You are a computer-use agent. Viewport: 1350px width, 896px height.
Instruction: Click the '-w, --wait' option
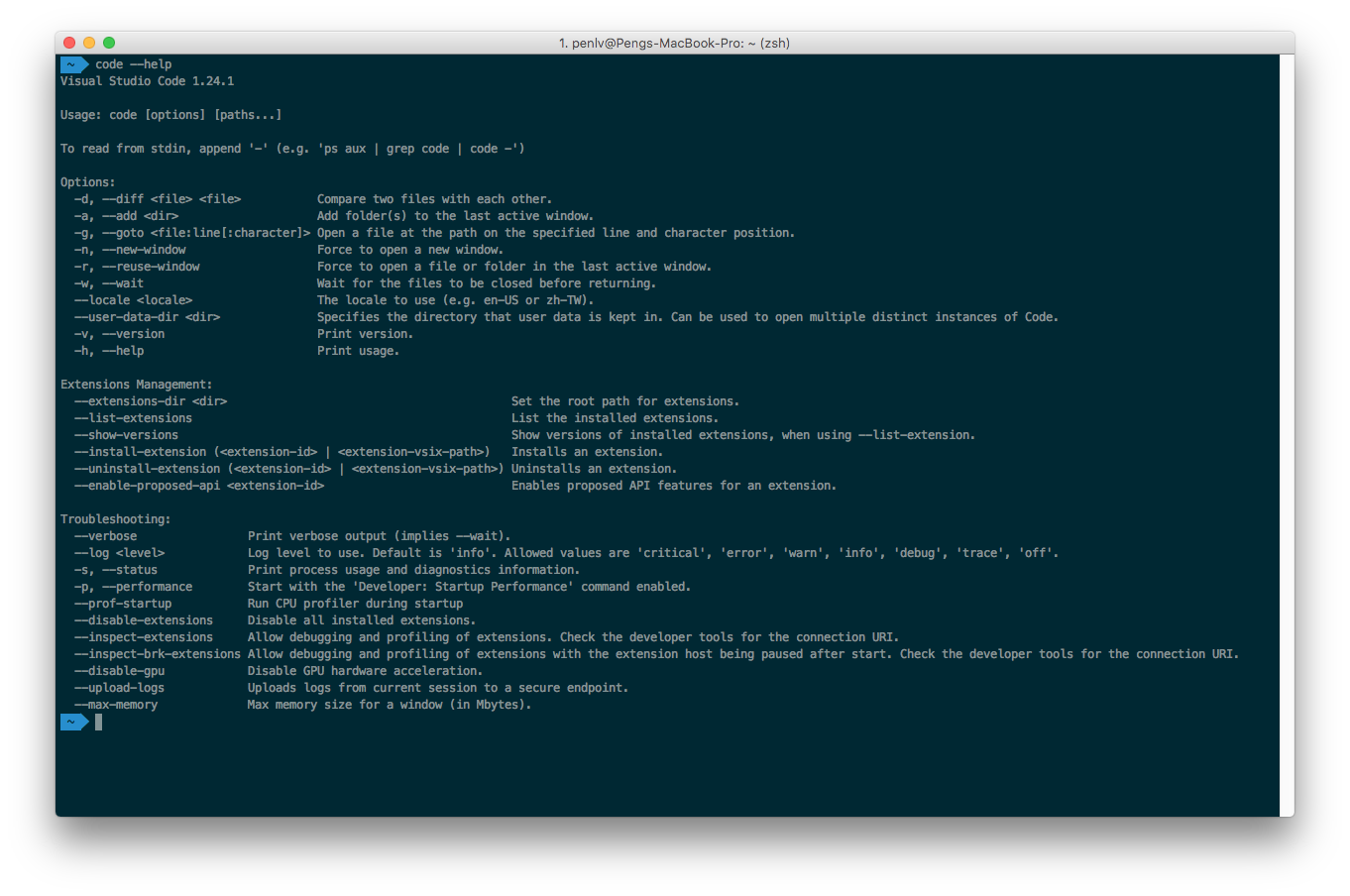pyautogui.click(x=109, y=283)
